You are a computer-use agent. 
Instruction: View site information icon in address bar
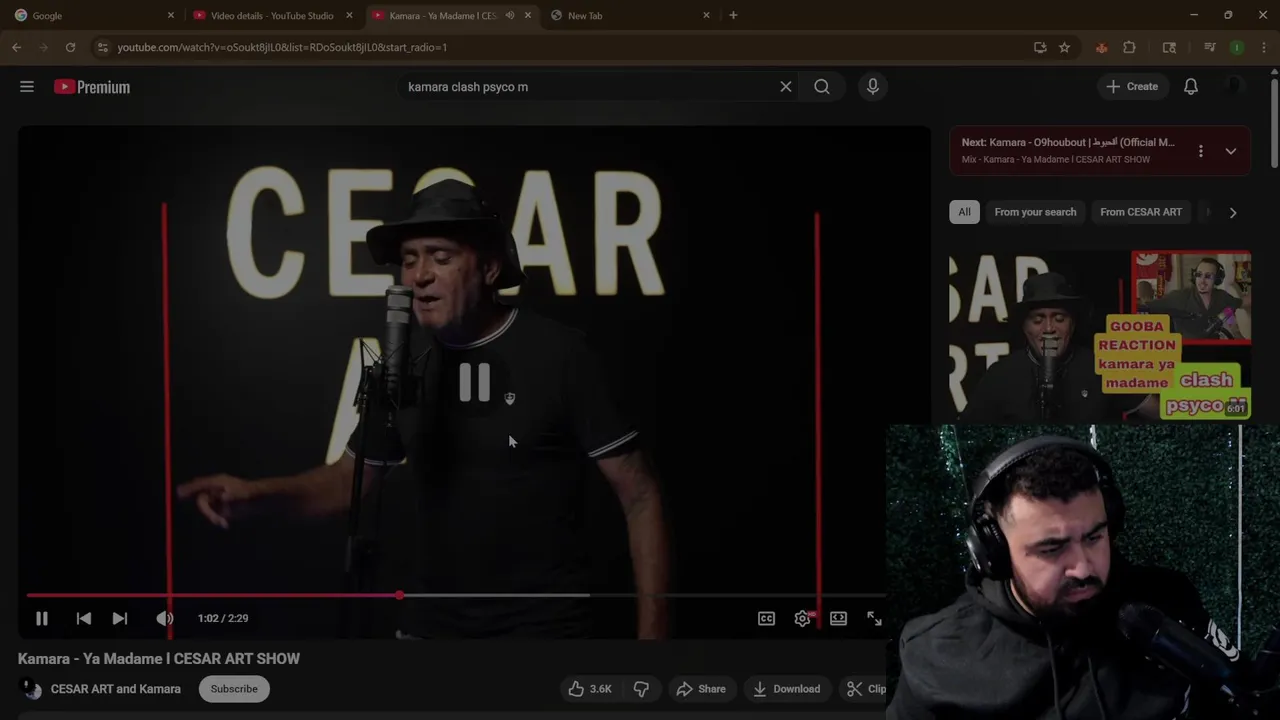click(102, 47)
